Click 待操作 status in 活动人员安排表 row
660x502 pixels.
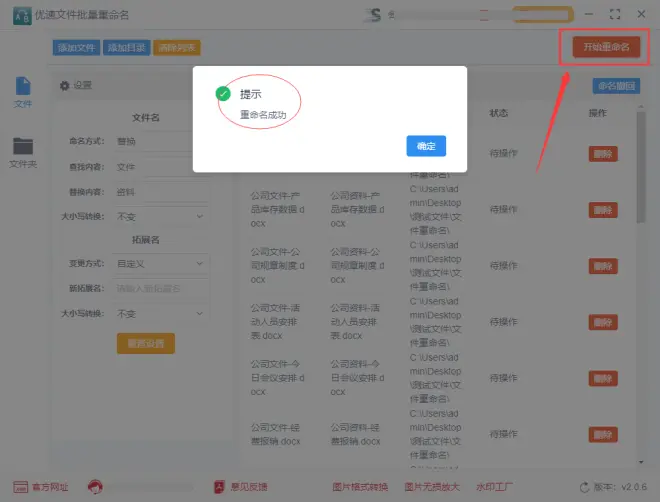503,322
